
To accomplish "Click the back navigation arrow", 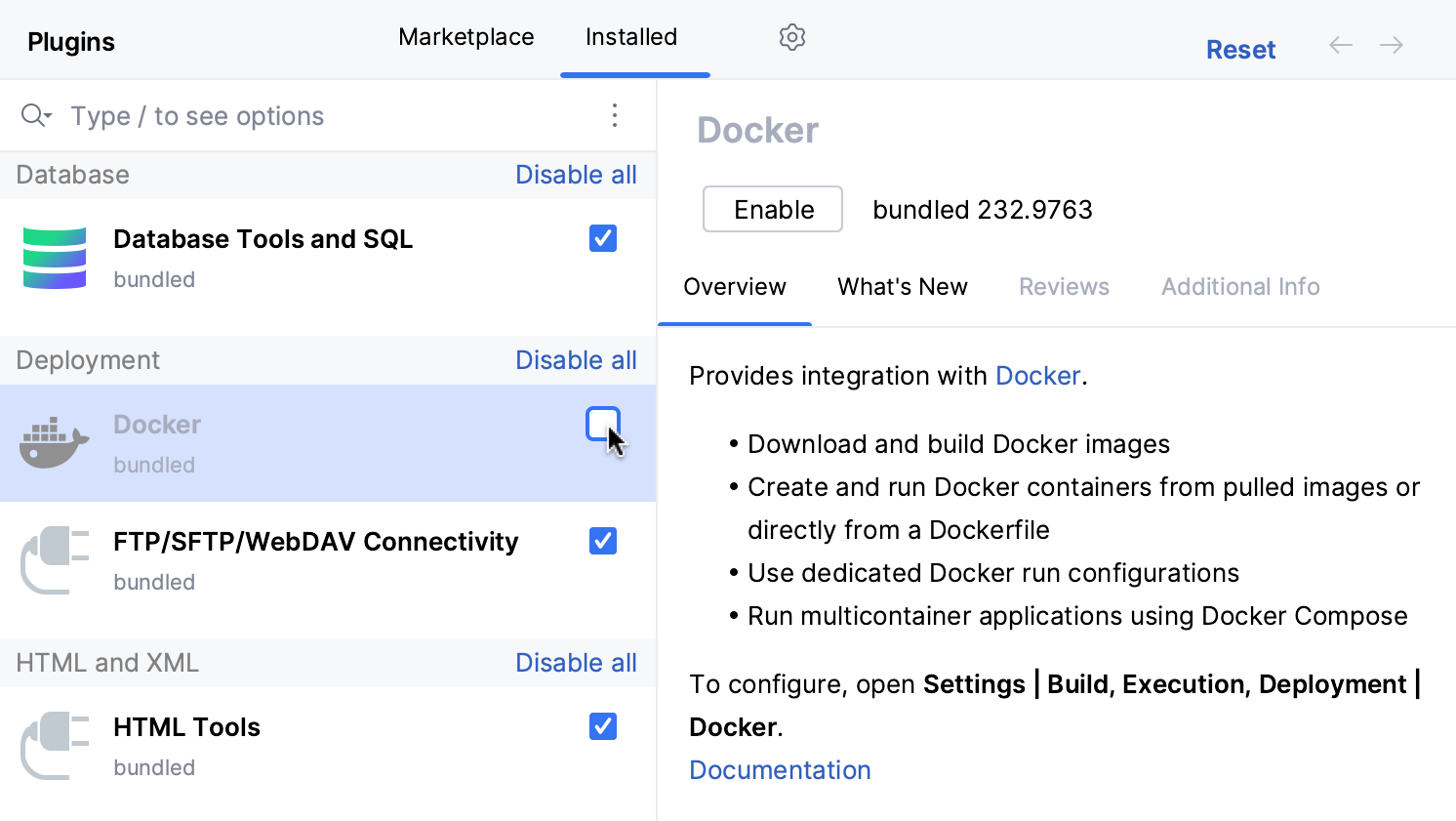I will pos(1341,45).
